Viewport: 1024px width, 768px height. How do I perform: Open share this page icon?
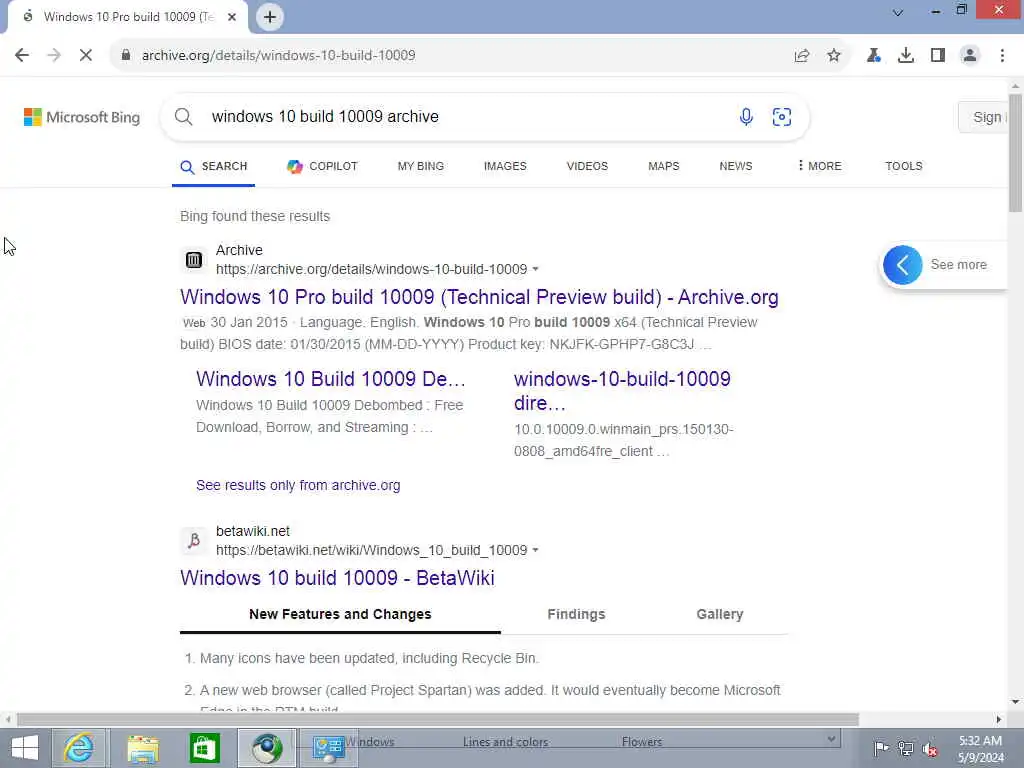coord(802,56)
